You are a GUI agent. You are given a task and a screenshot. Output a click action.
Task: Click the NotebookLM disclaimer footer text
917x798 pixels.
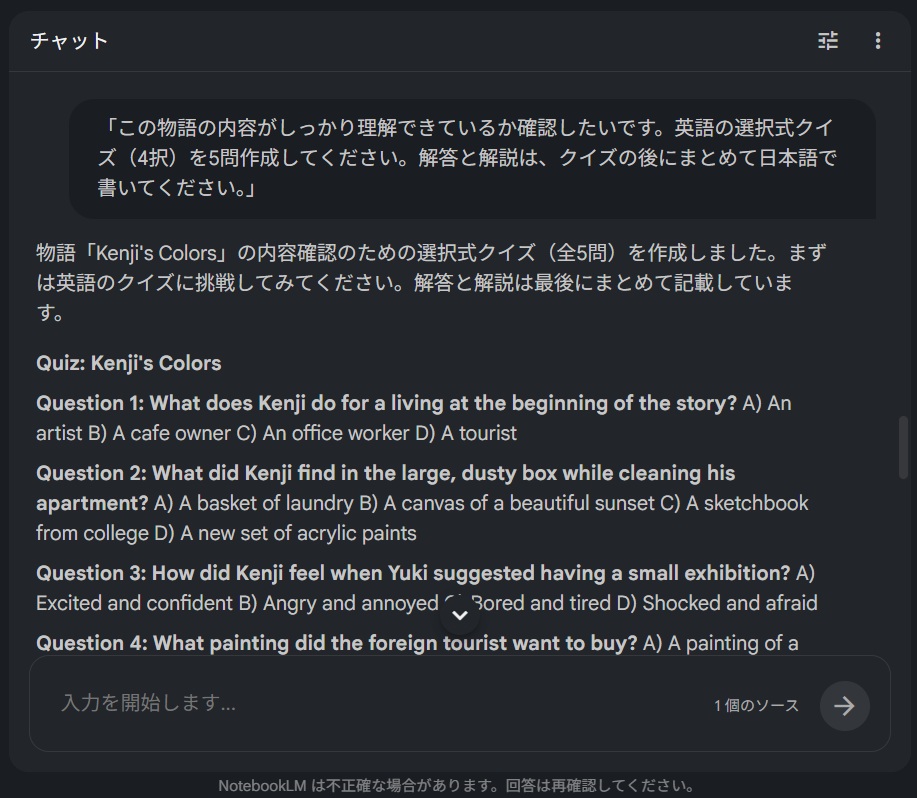[x=458, y=785]
